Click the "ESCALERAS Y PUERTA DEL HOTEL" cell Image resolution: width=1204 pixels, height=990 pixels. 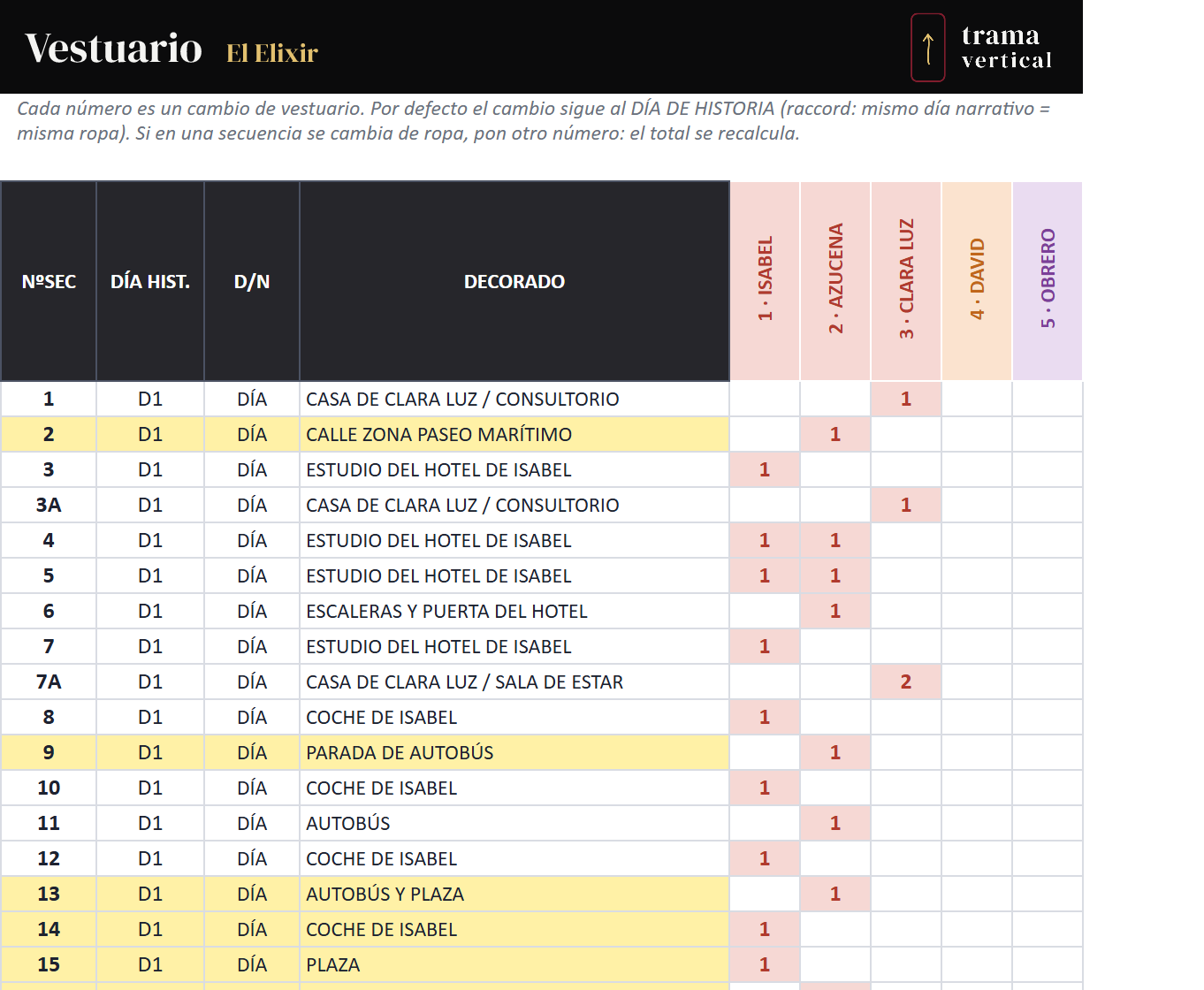[x=514, y=611]
